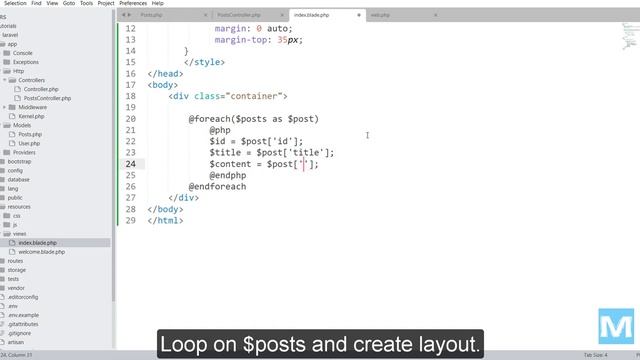
Task: Close the unsaved index.blade.php tab
Action: (359, 15)
